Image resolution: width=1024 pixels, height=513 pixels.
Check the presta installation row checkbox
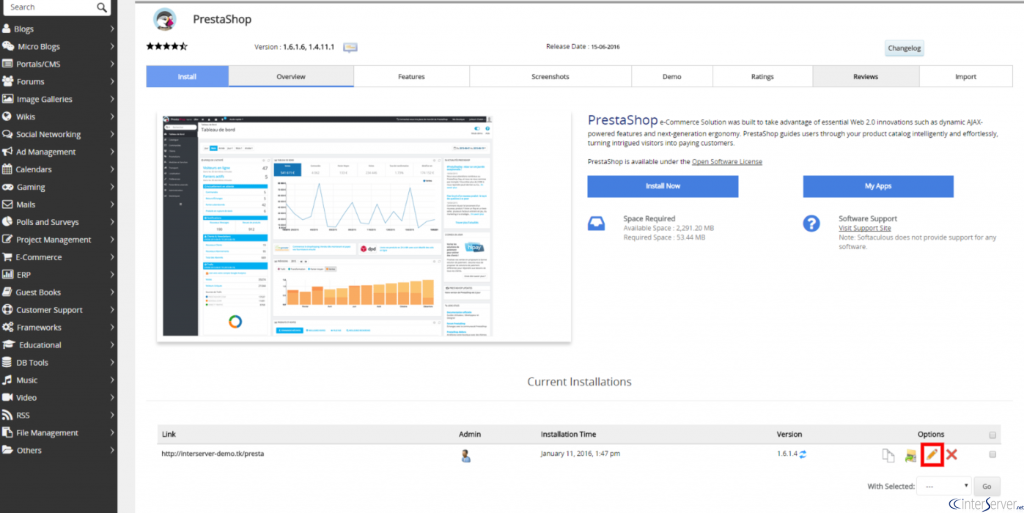pyautogui.click(x=993, y=454)
